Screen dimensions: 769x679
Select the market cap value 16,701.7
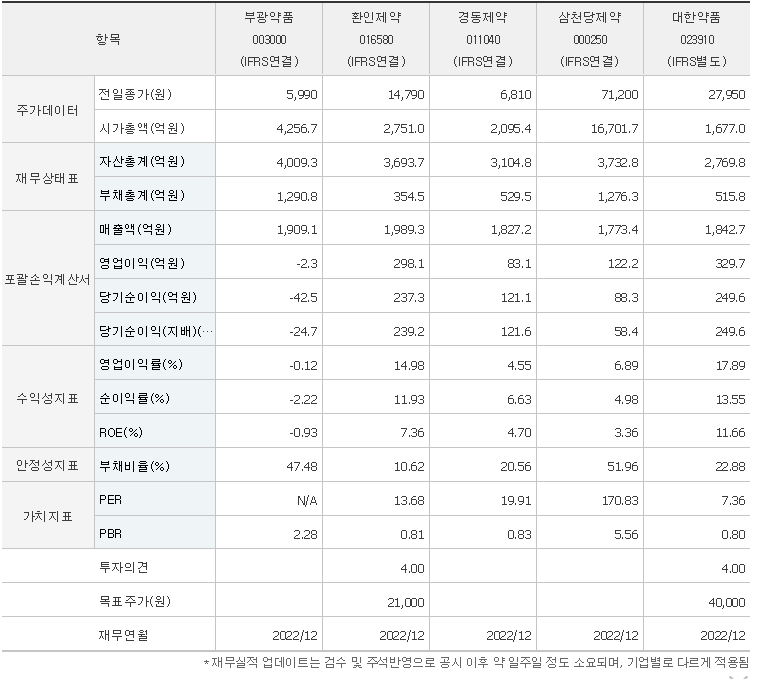tap(615, 129)
